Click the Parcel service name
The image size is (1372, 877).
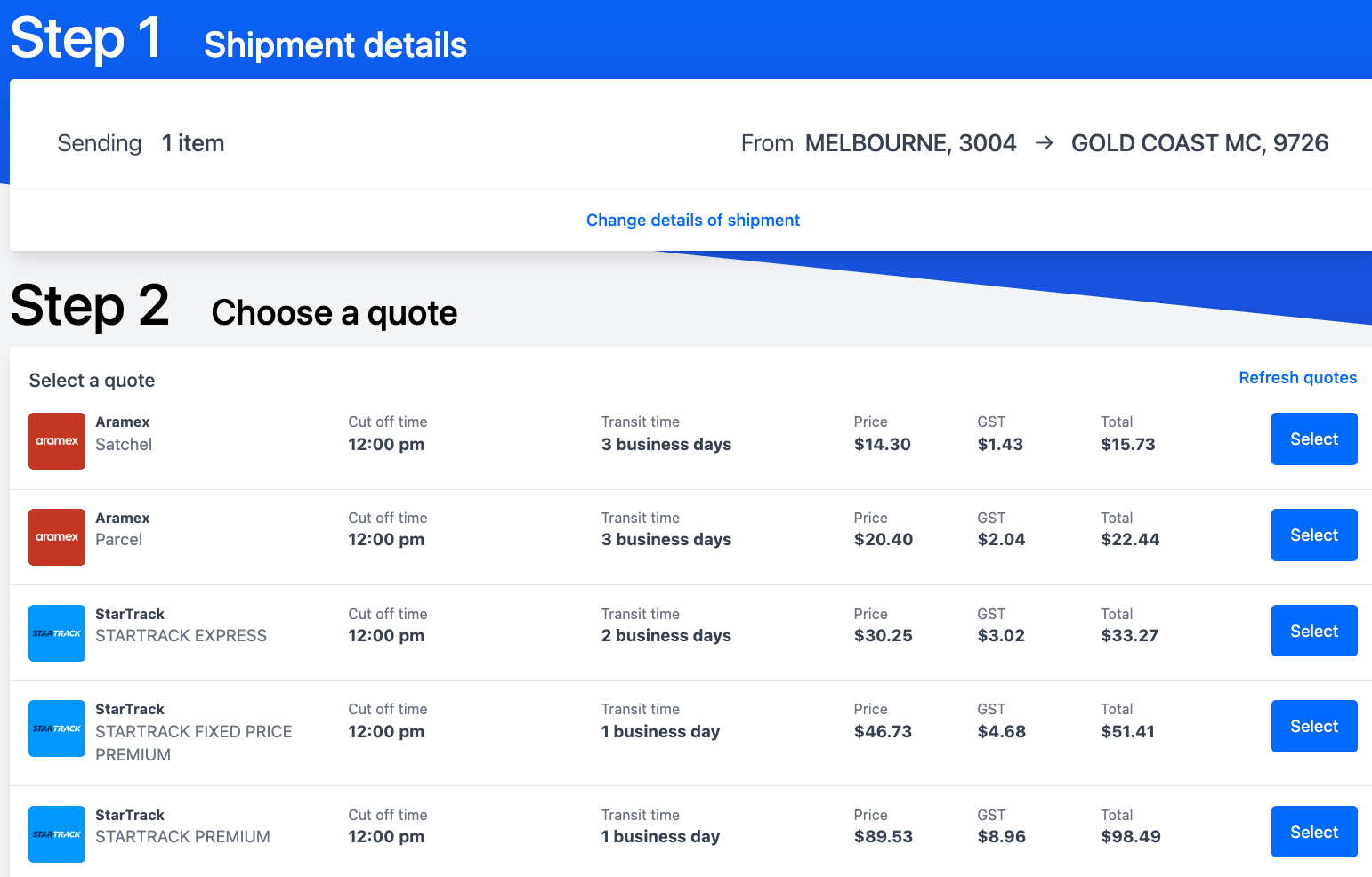(118, 539)
